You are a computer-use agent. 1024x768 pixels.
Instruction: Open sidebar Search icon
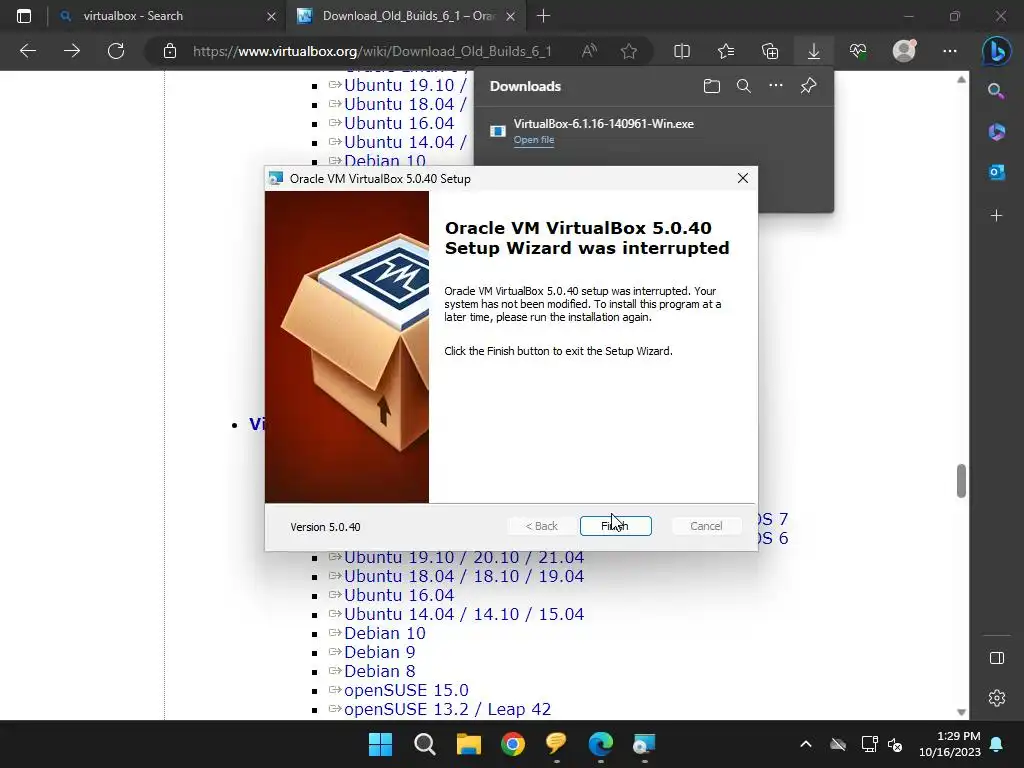997,91
